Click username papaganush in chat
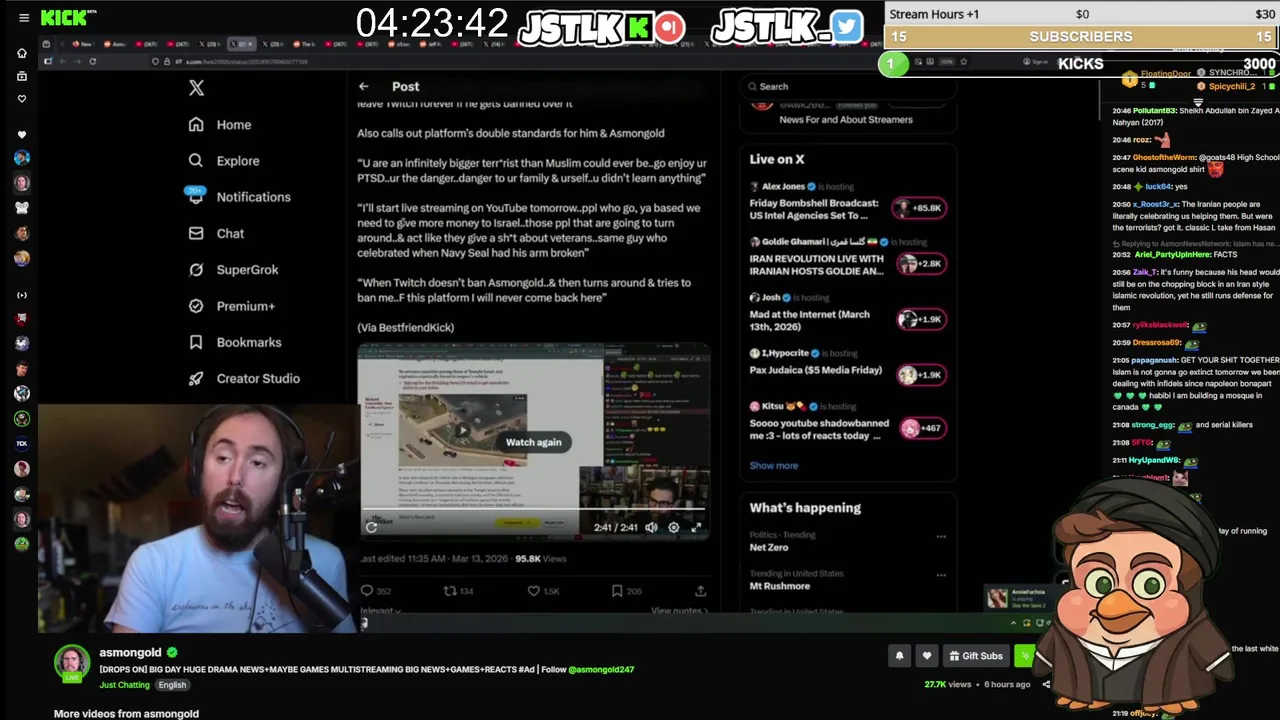 [x=1154, y=360]
